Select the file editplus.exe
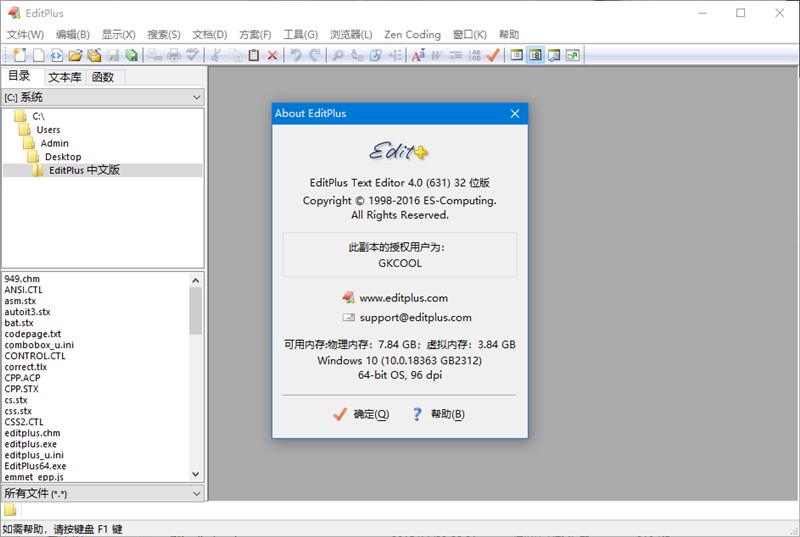This screenshot has height=537, width=800. point(31,444)
